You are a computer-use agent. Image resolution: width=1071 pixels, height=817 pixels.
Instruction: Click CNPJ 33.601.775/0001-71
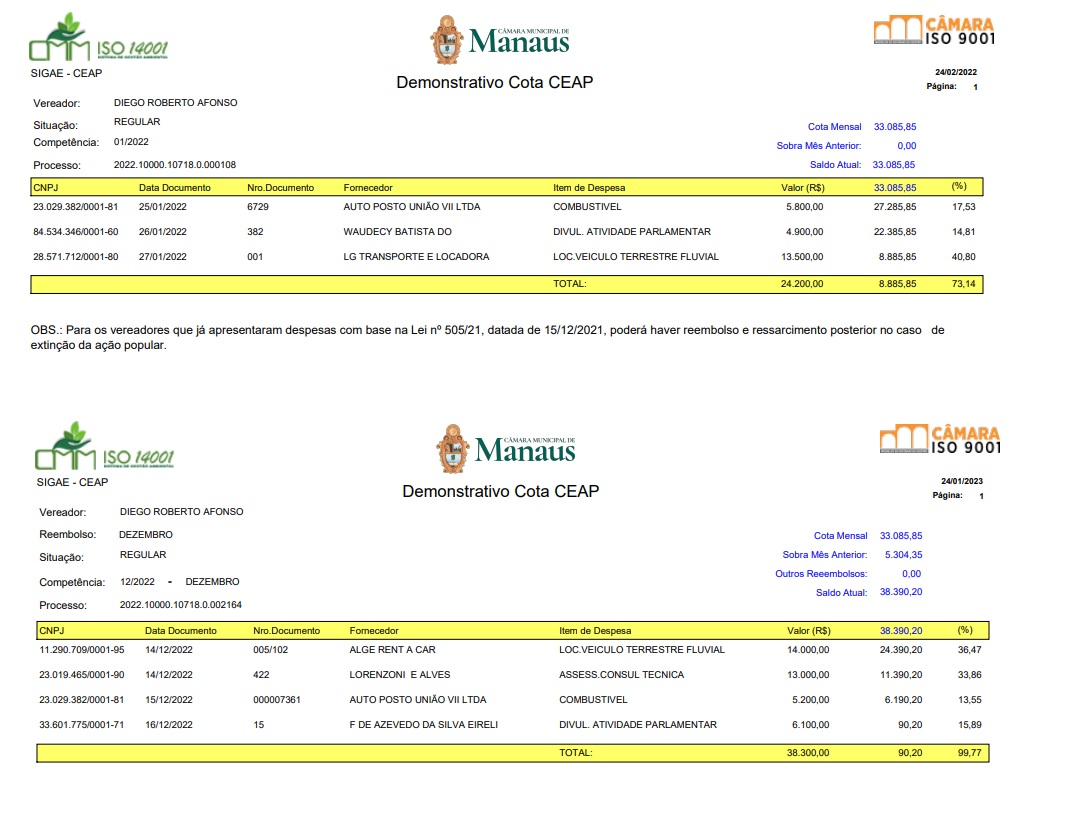click(82, 724)
